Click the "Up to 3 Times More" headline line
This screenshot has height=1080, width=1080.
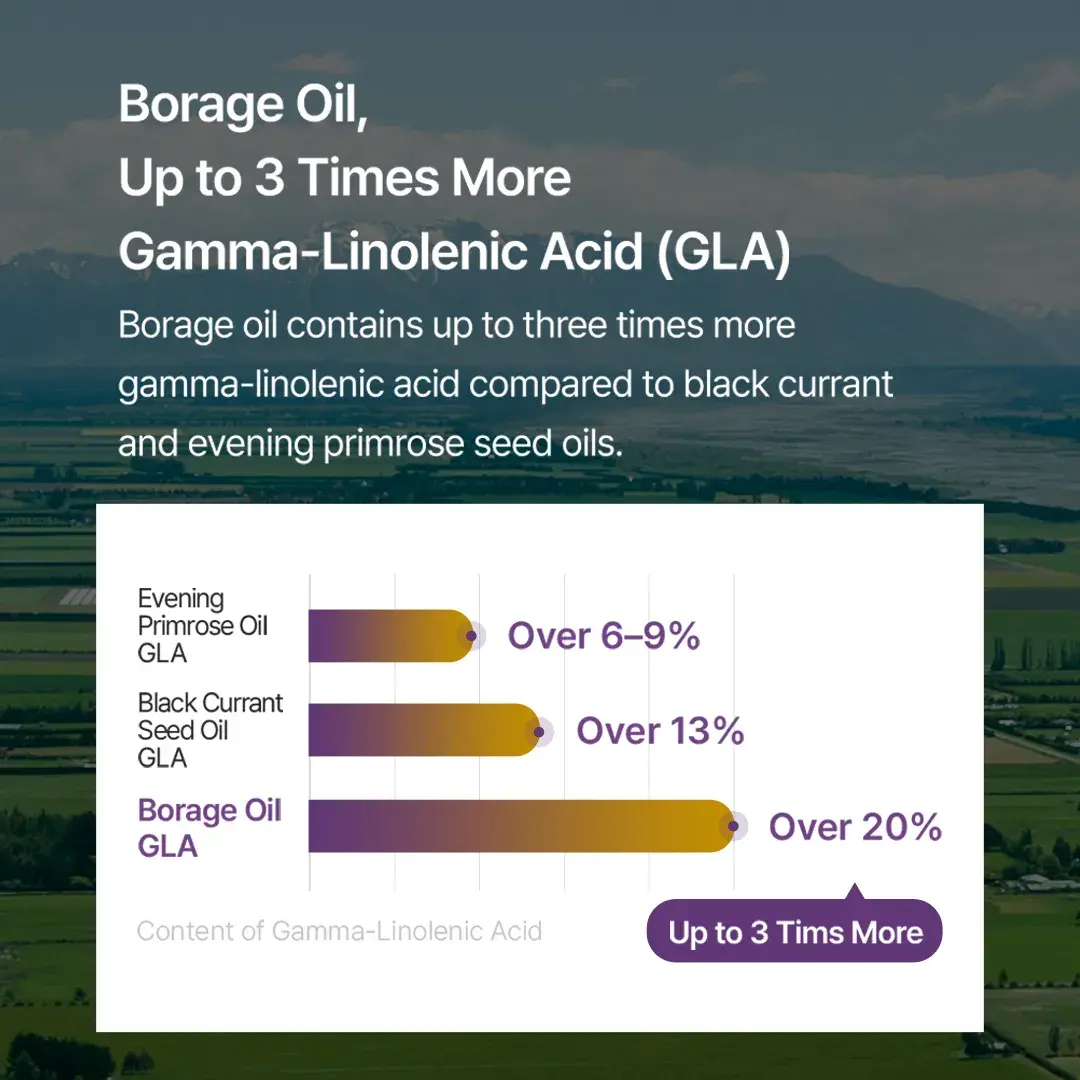pyautogui.click(x=345, y=178)
